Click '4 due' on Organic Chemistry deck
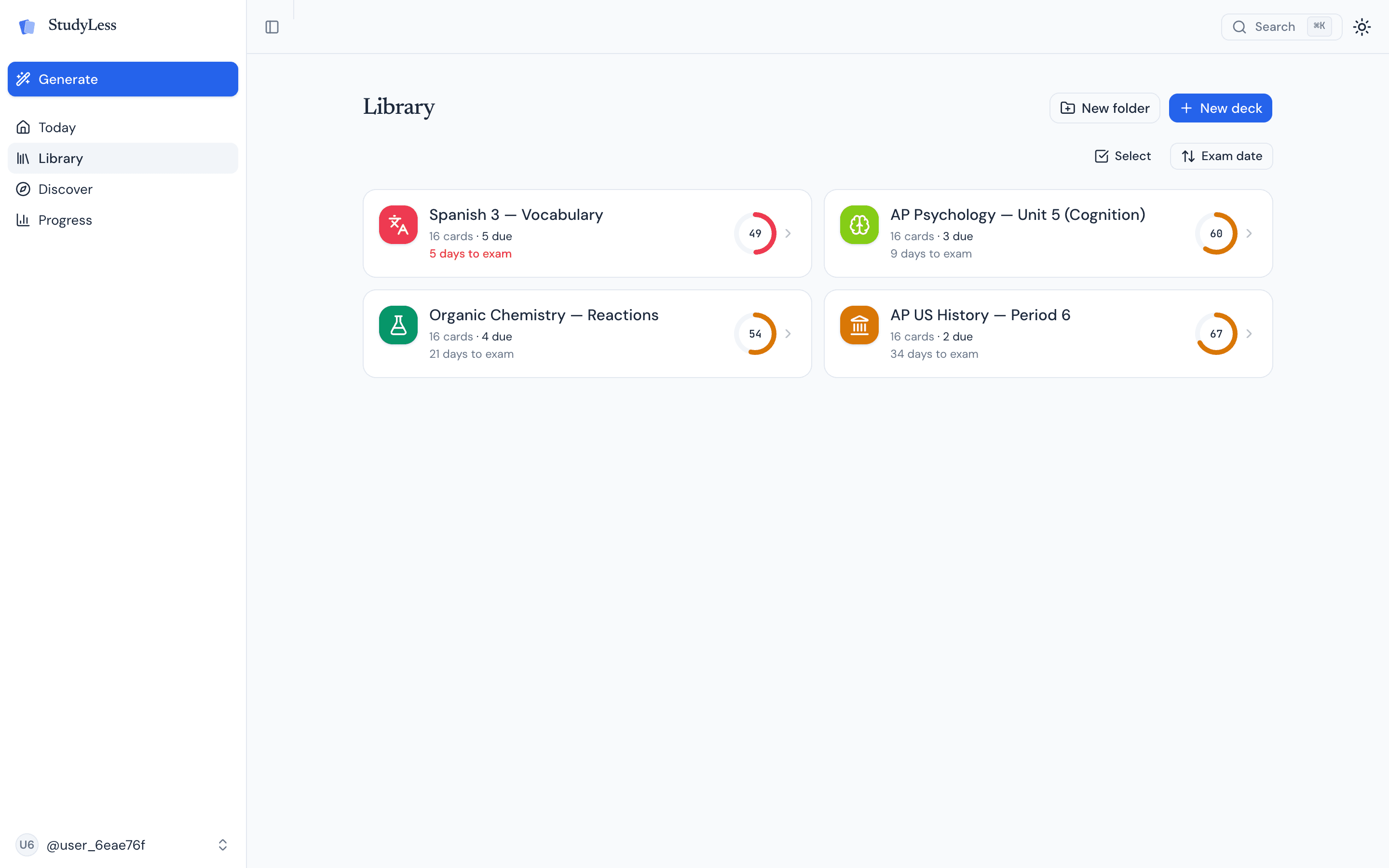The height and width of the screenshot is (868, 1389). 497,337
